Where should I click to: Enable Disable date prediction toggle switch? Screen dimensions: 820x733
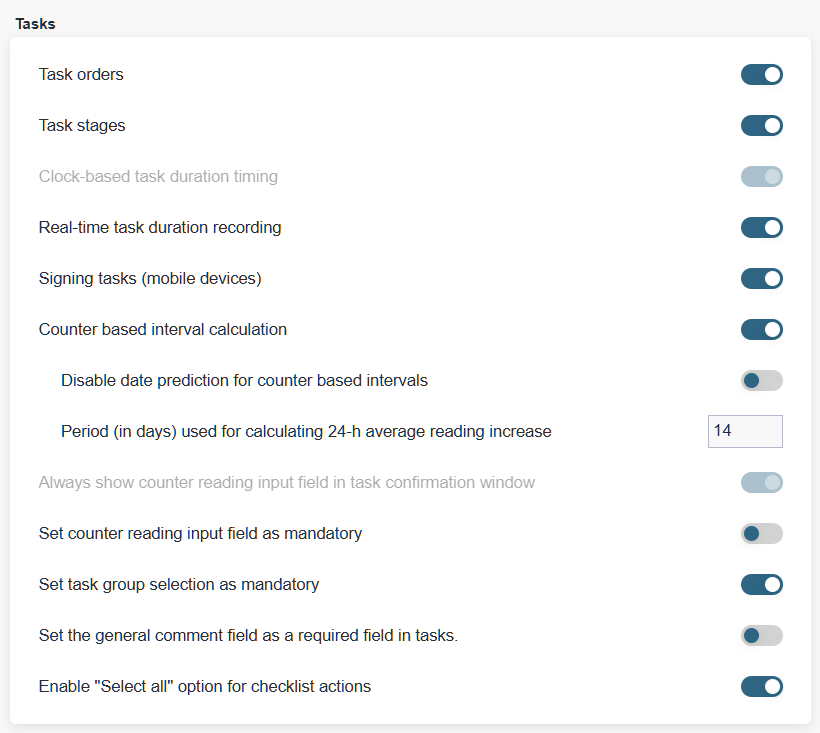[761, 381]
